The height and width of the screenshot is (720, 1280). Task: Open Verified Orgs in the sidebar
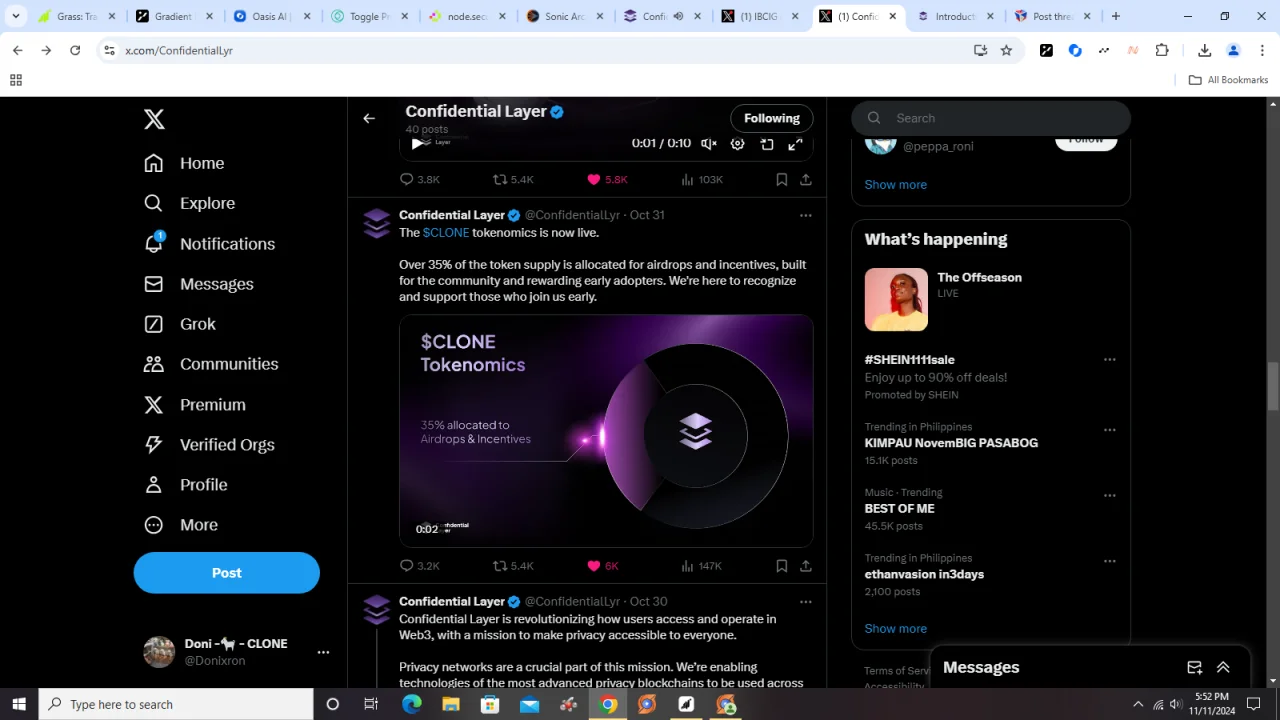tap(209, 445)
